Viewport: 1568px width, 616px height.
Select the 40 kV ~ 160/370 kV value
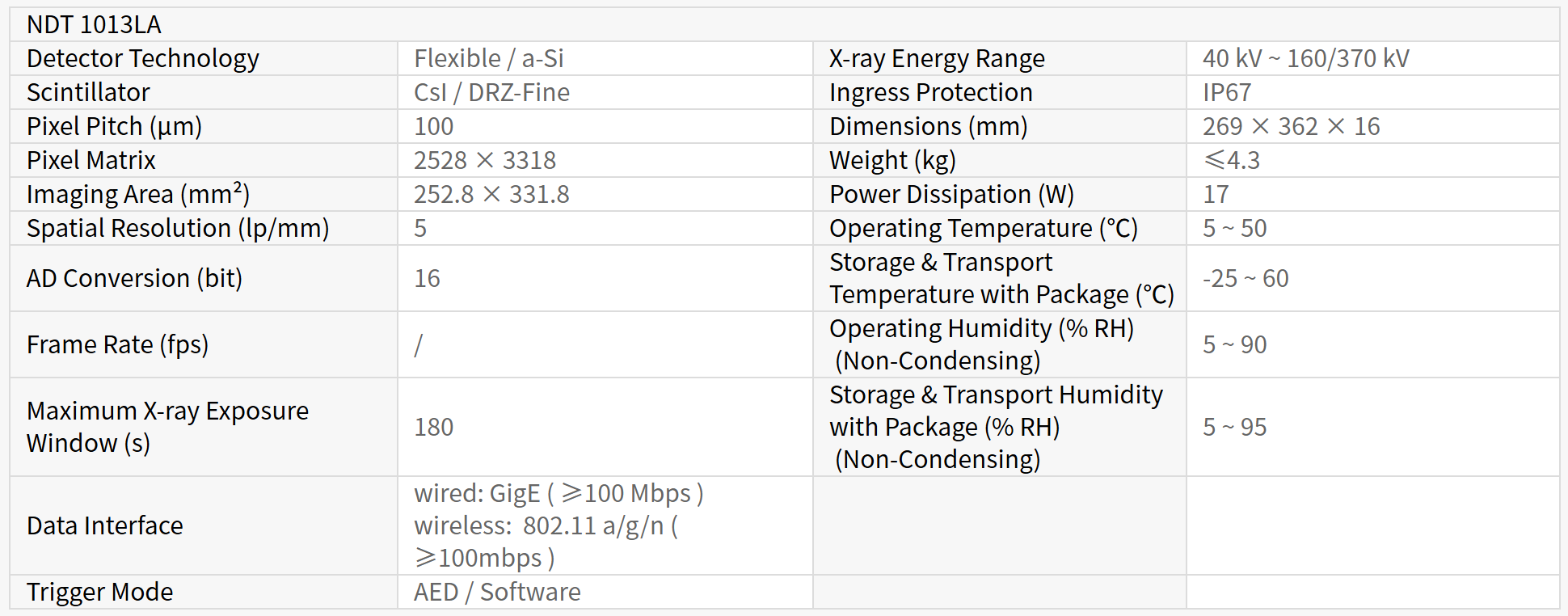(1305, 59)
